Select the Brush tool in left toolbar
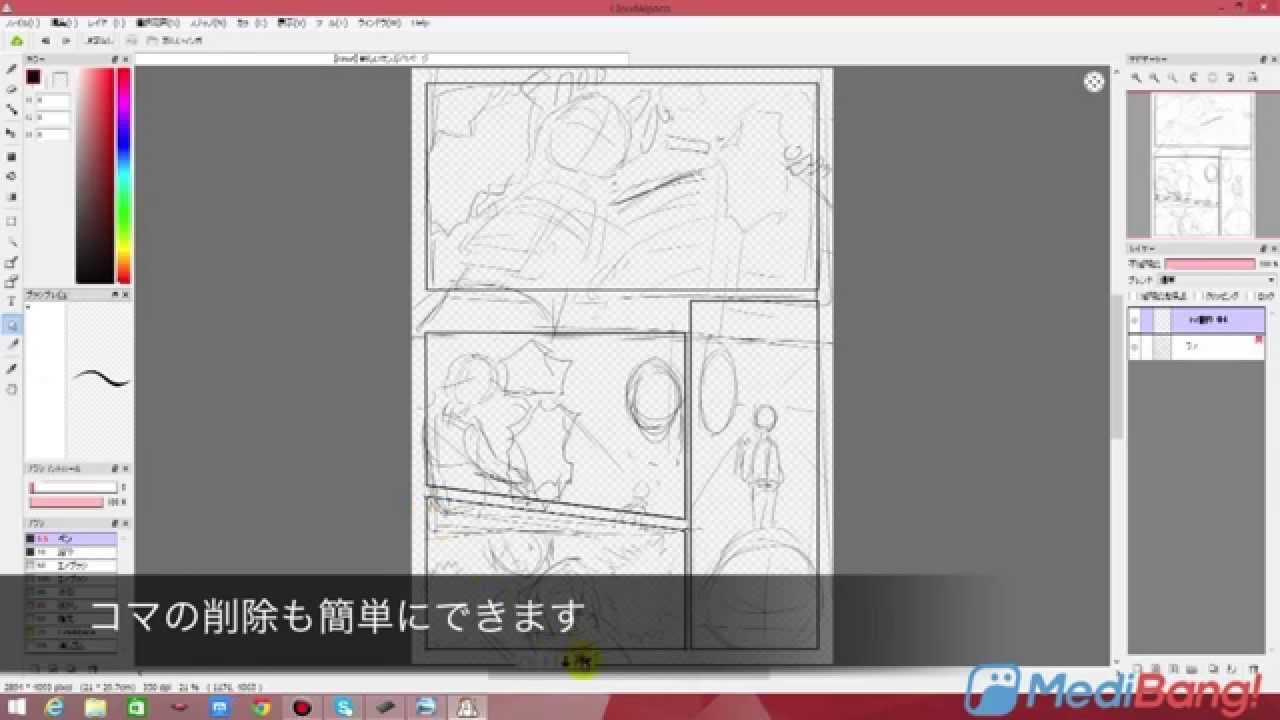Viewport: 1280px width, 720px height. [x=12, y=69]
